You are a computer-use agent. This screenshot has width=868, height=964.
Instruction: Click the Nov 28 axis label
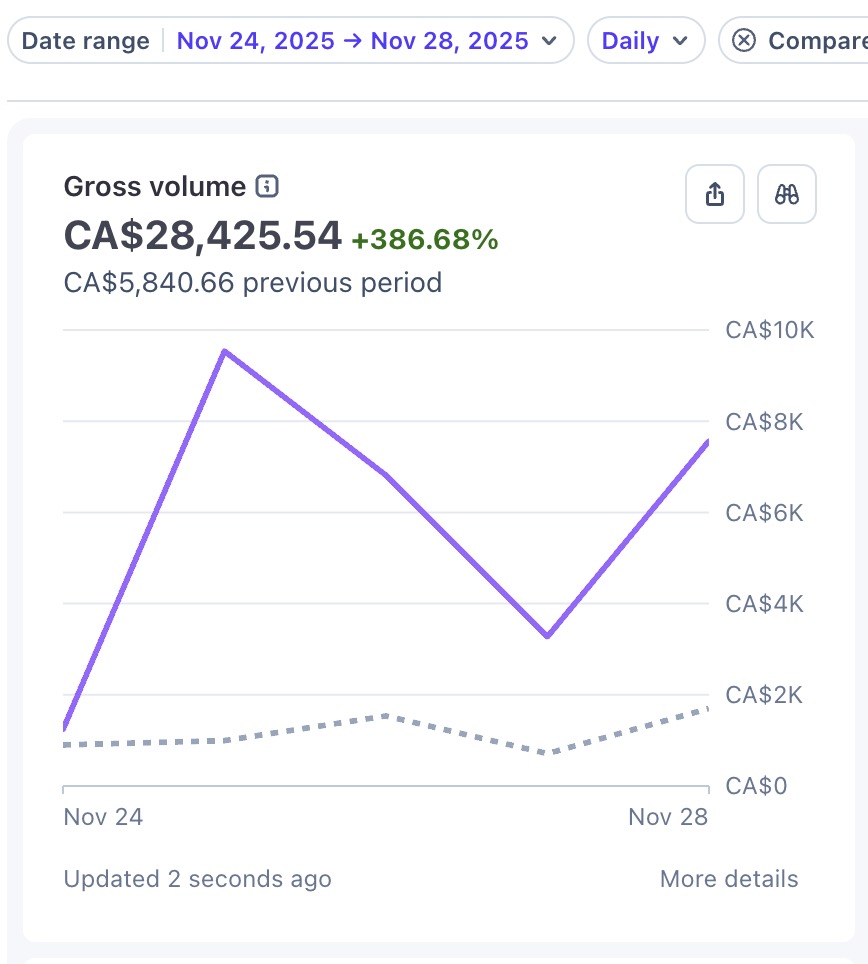click(x=668, y=816)
